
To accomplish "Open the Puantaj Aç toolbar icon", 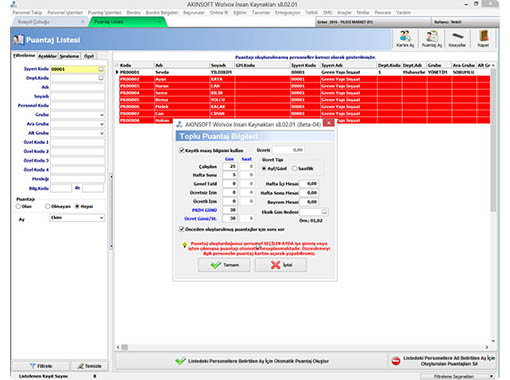I will [432, 39].
